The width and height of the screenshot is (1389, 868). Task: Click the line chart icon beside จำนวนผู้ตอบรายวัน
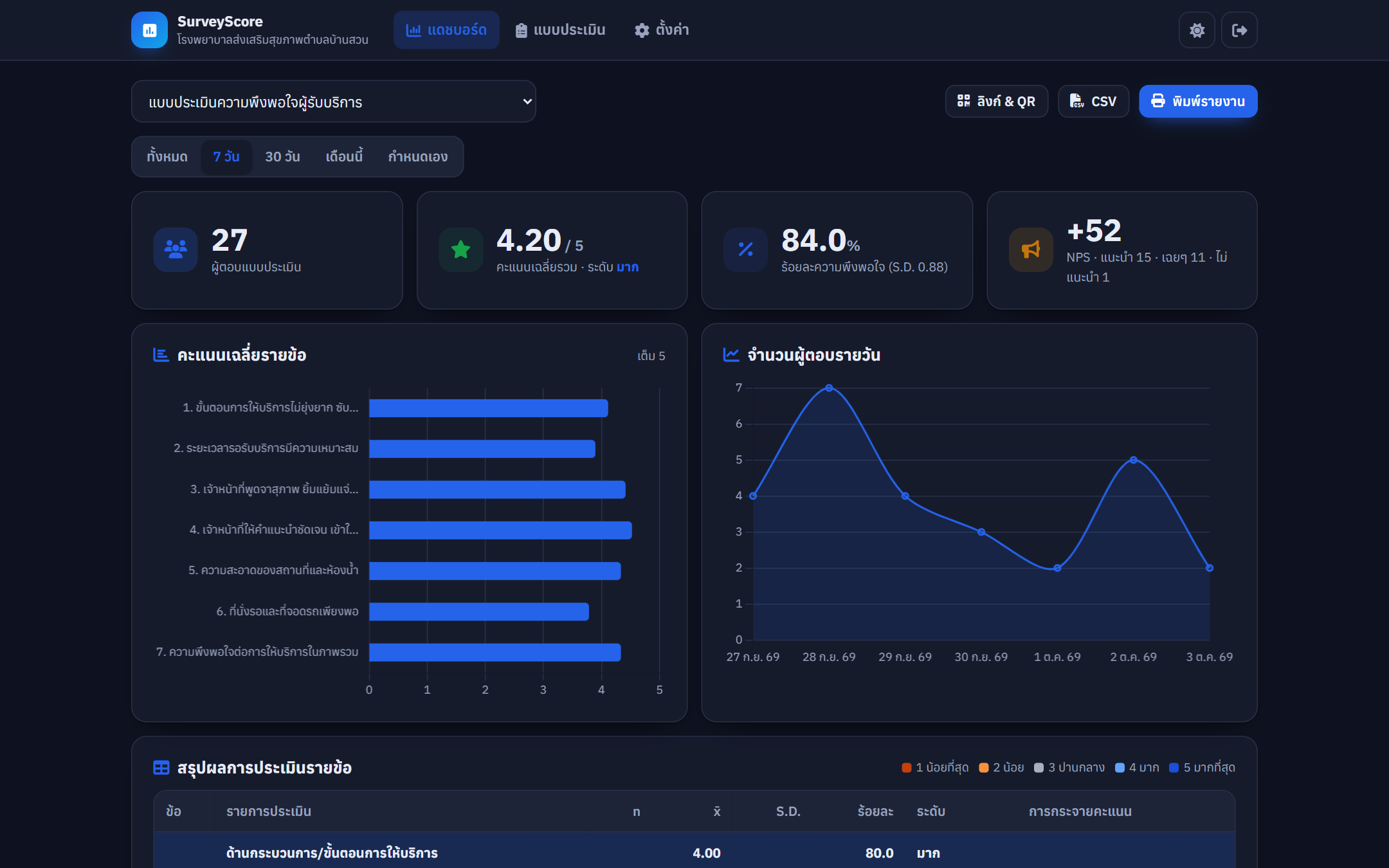731,355
